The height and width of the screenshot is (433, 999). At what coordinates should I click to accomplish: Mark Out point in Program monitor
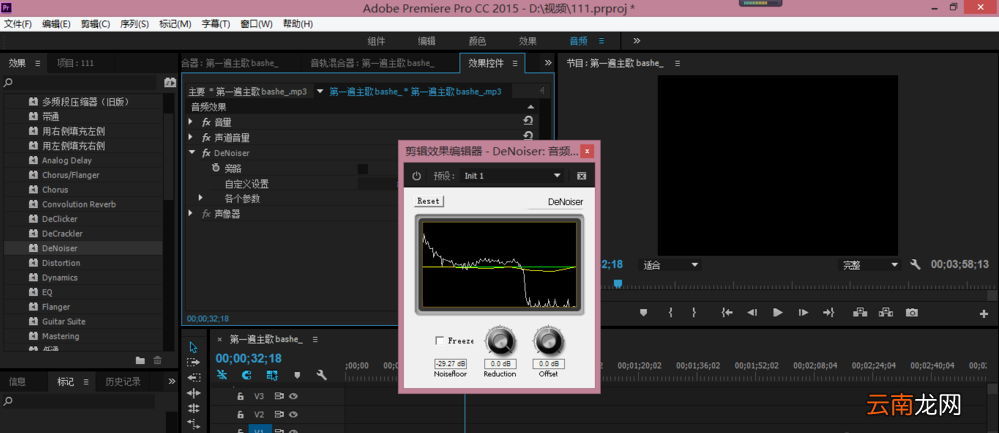[694, 313]
